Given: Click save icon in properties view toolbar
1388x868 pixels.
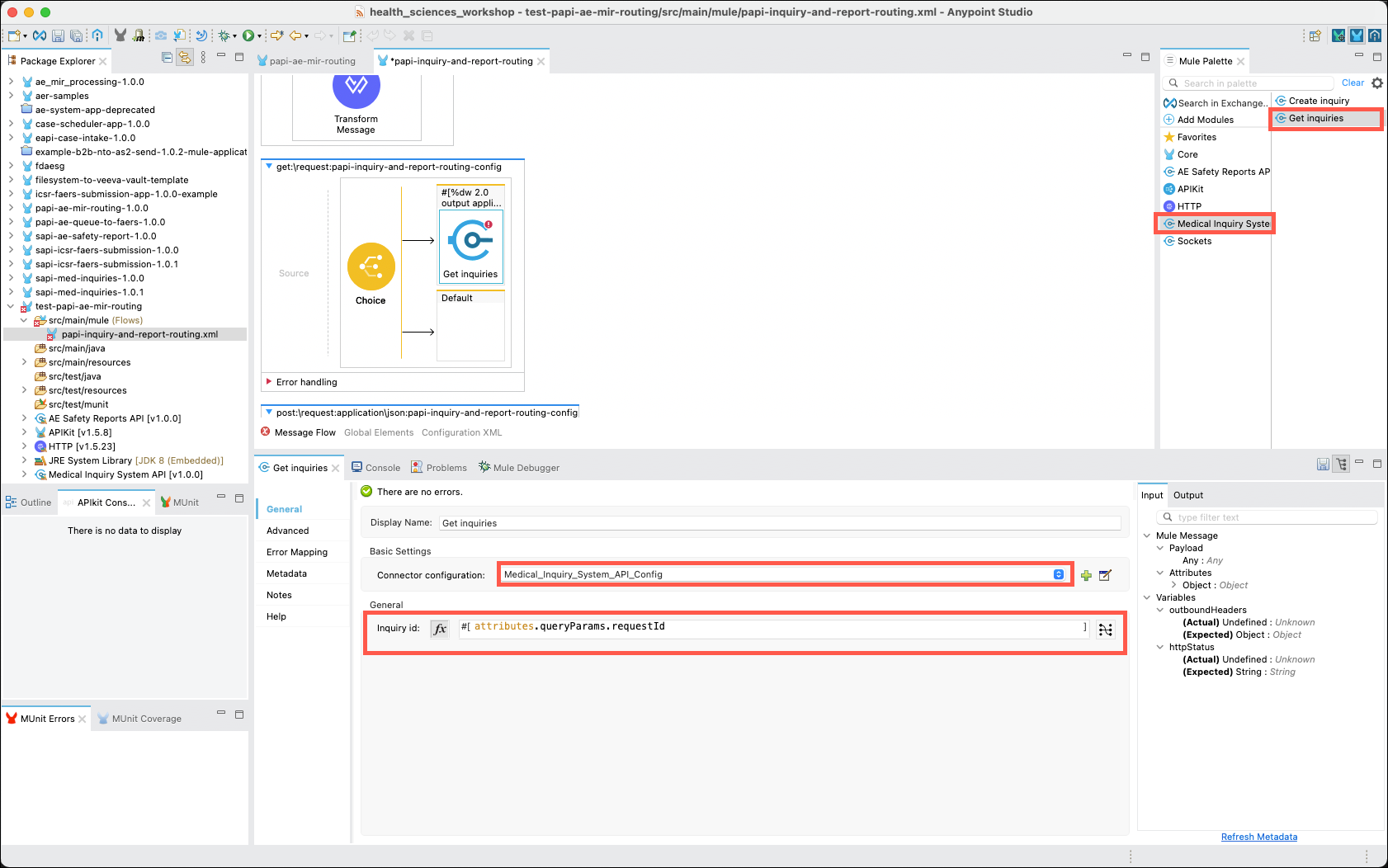Looking at the screenshot, I should coord(1323,465).
